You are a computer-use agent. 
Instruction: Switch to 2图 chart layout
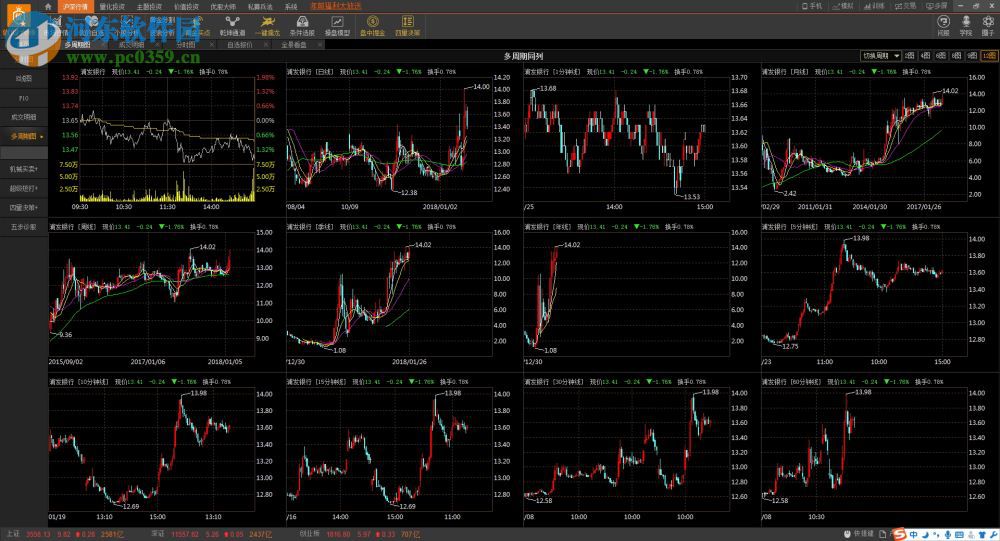pos(909,56)
